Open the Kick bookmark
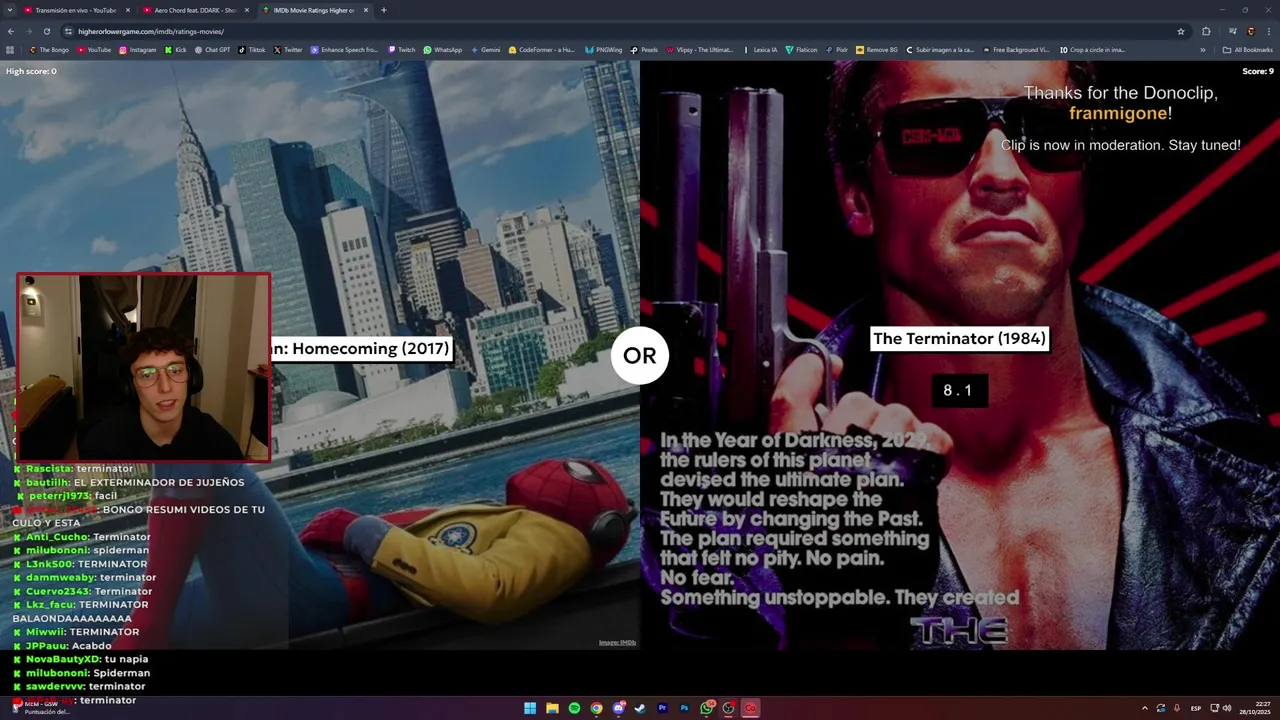 coord(175,49)
